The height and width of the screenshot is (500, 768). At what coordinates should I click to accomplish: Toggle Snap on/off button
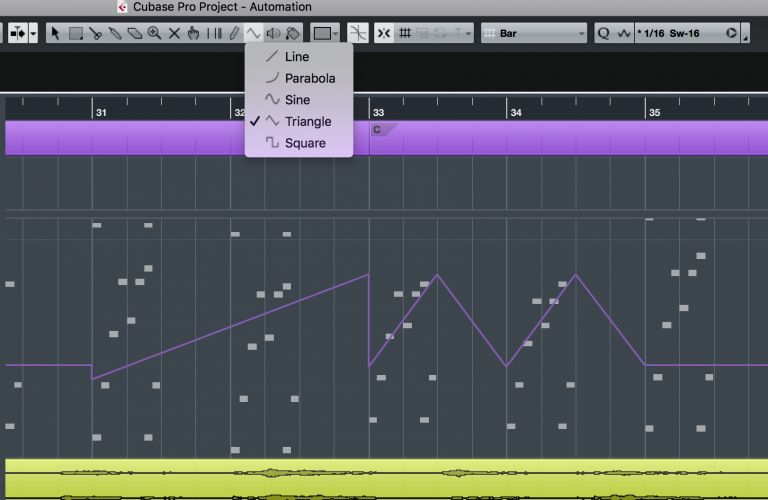pos(384,33)
